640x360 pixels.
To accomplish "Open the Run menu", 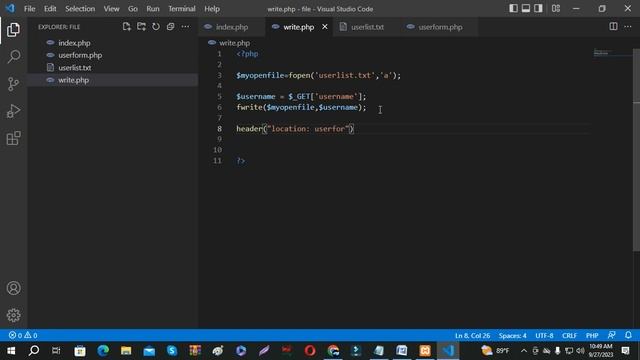I will point(153,9).
